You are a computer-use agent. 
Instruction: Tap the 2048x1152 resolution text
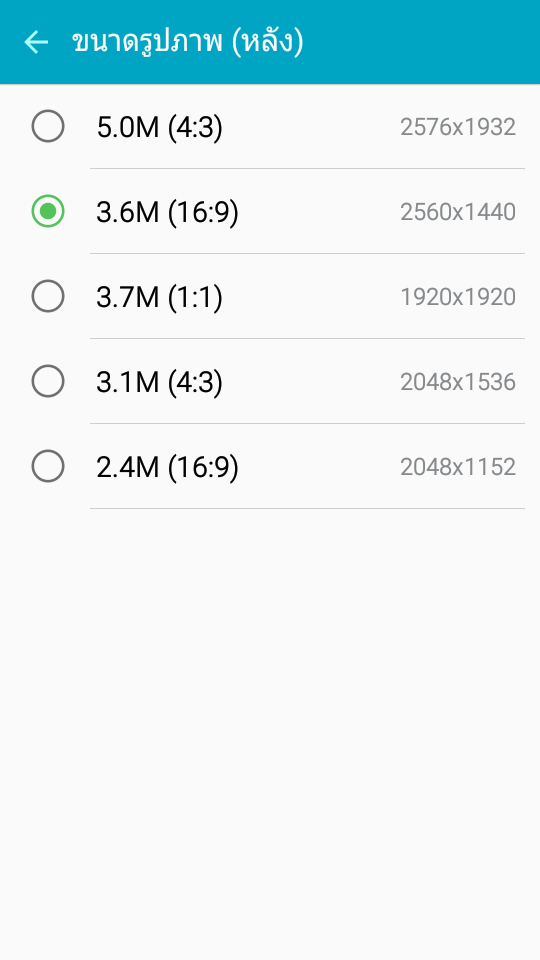pyautogui.click(x=458, y=467)
